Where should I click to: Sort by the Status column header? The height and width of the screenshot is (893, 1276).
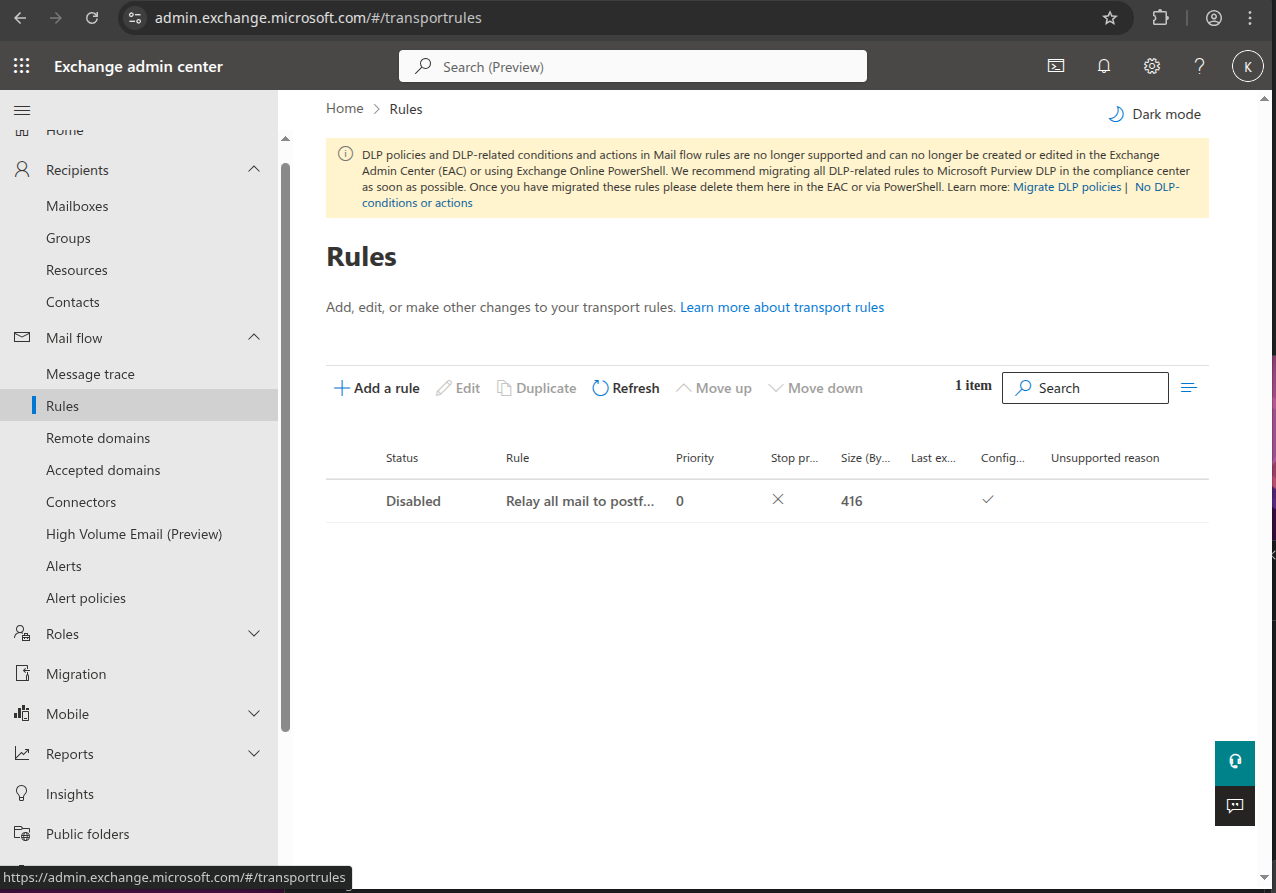[402, 458]
